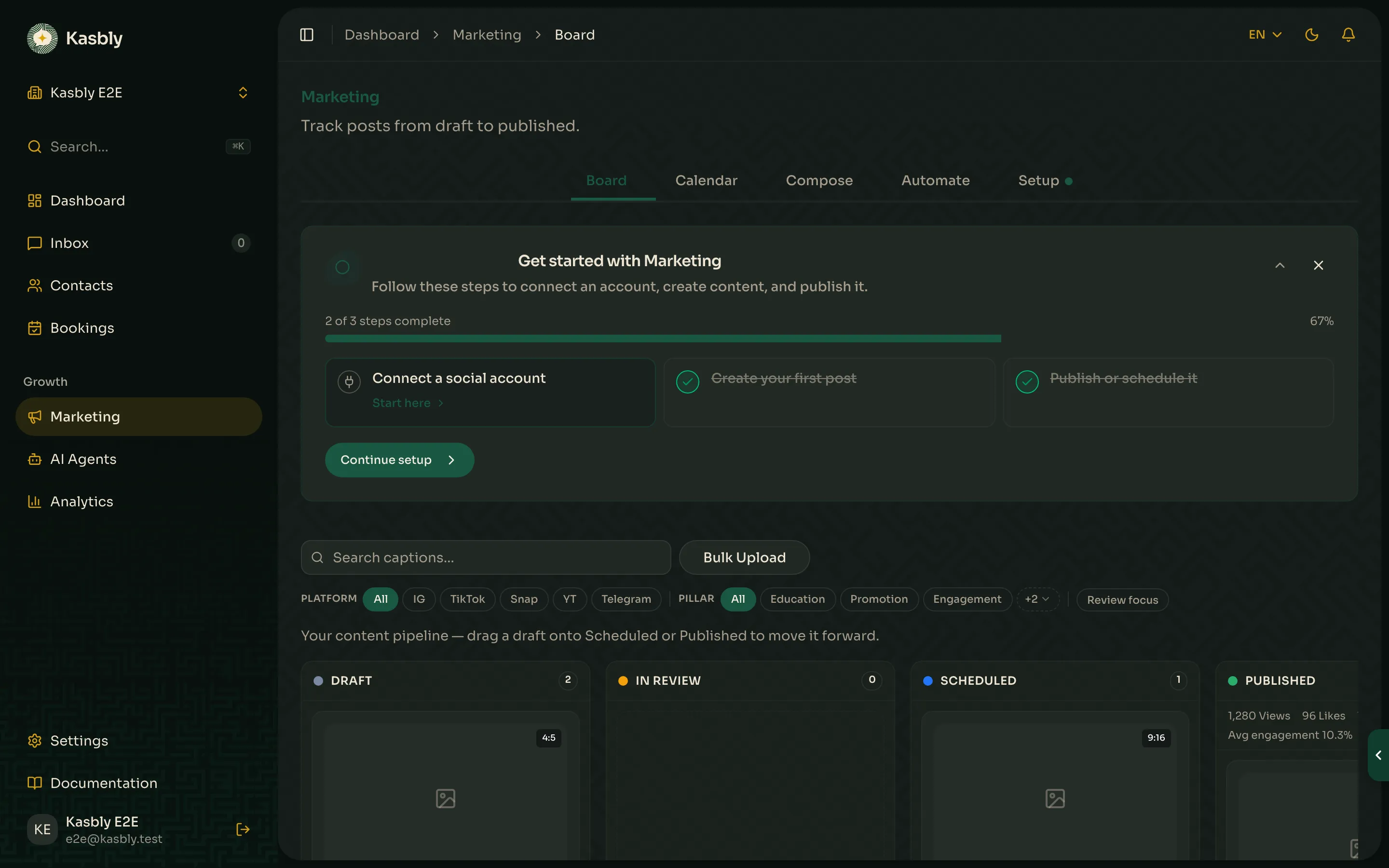
Task: Click Dashboard in the breadcrumb
Action: [381, 35]
